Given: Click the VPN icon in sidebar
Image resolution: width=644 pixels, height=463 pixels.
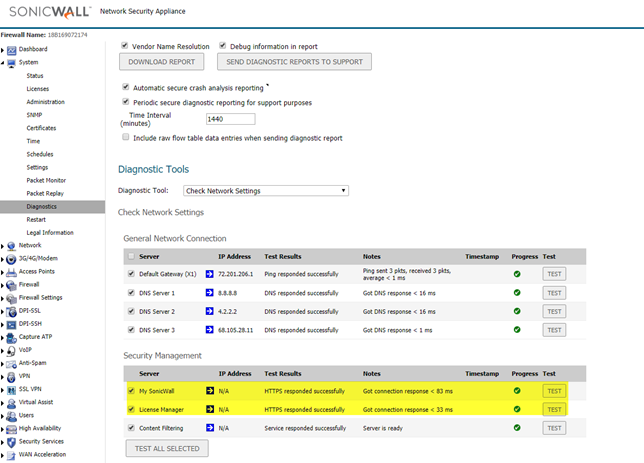Looking at the screenshot, I should pyautogui.click(x=11, y=375).
